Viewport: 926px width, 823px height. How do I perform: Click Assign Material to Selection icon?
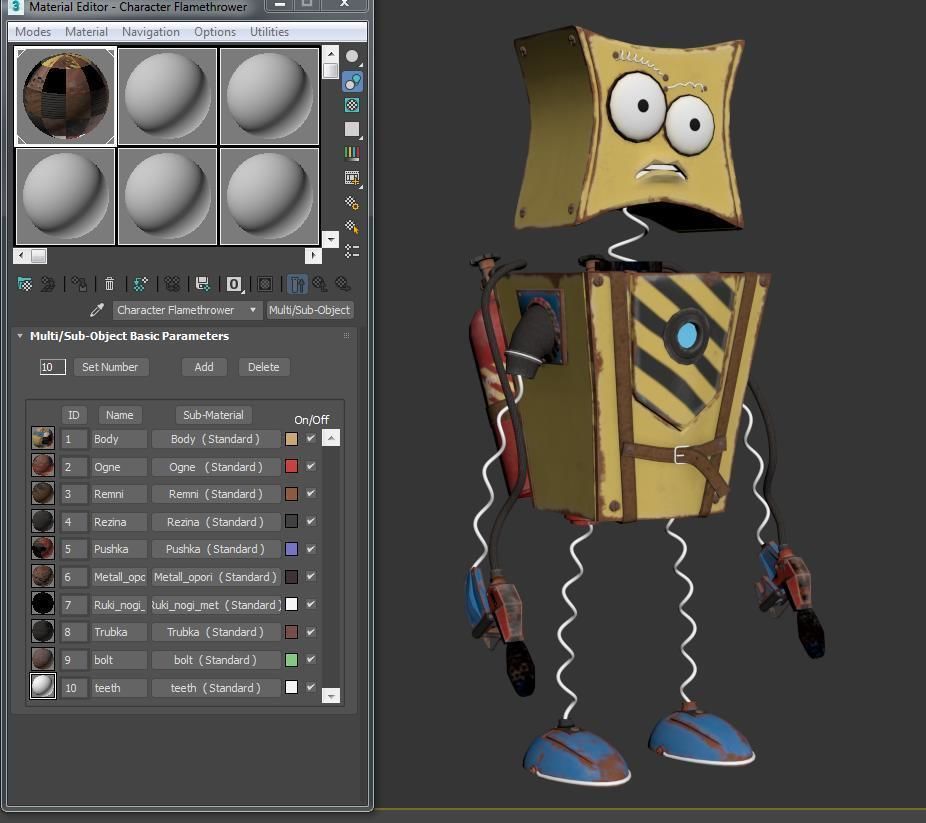79,285
